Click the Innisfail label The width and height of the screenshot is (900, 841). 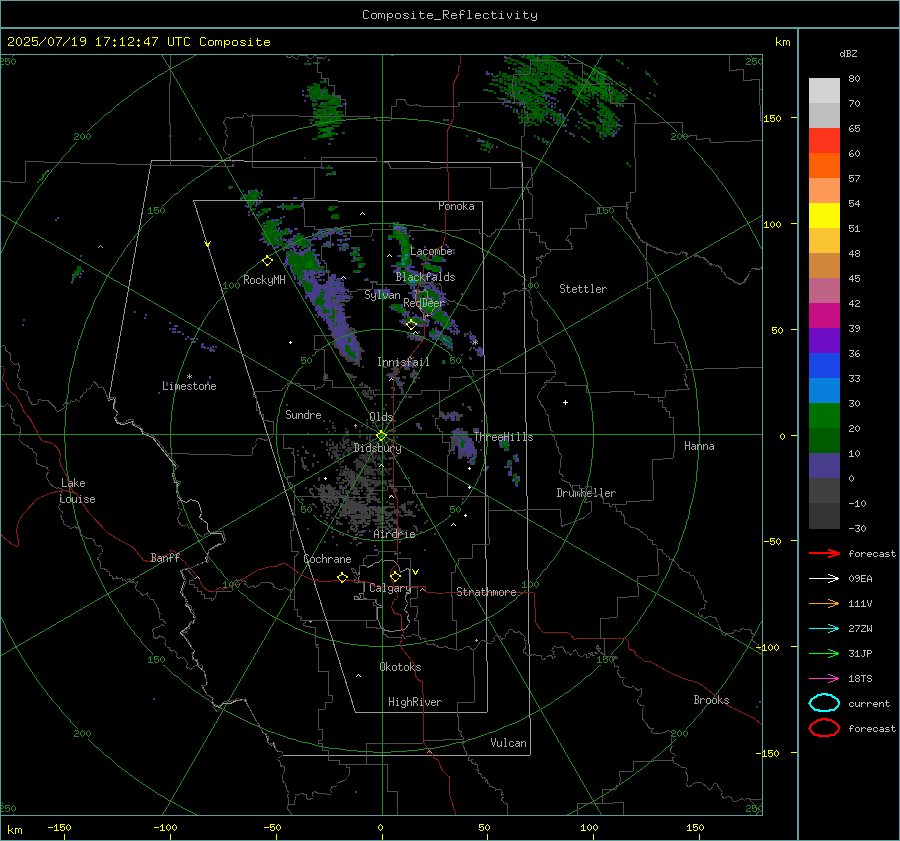[403, 362]
